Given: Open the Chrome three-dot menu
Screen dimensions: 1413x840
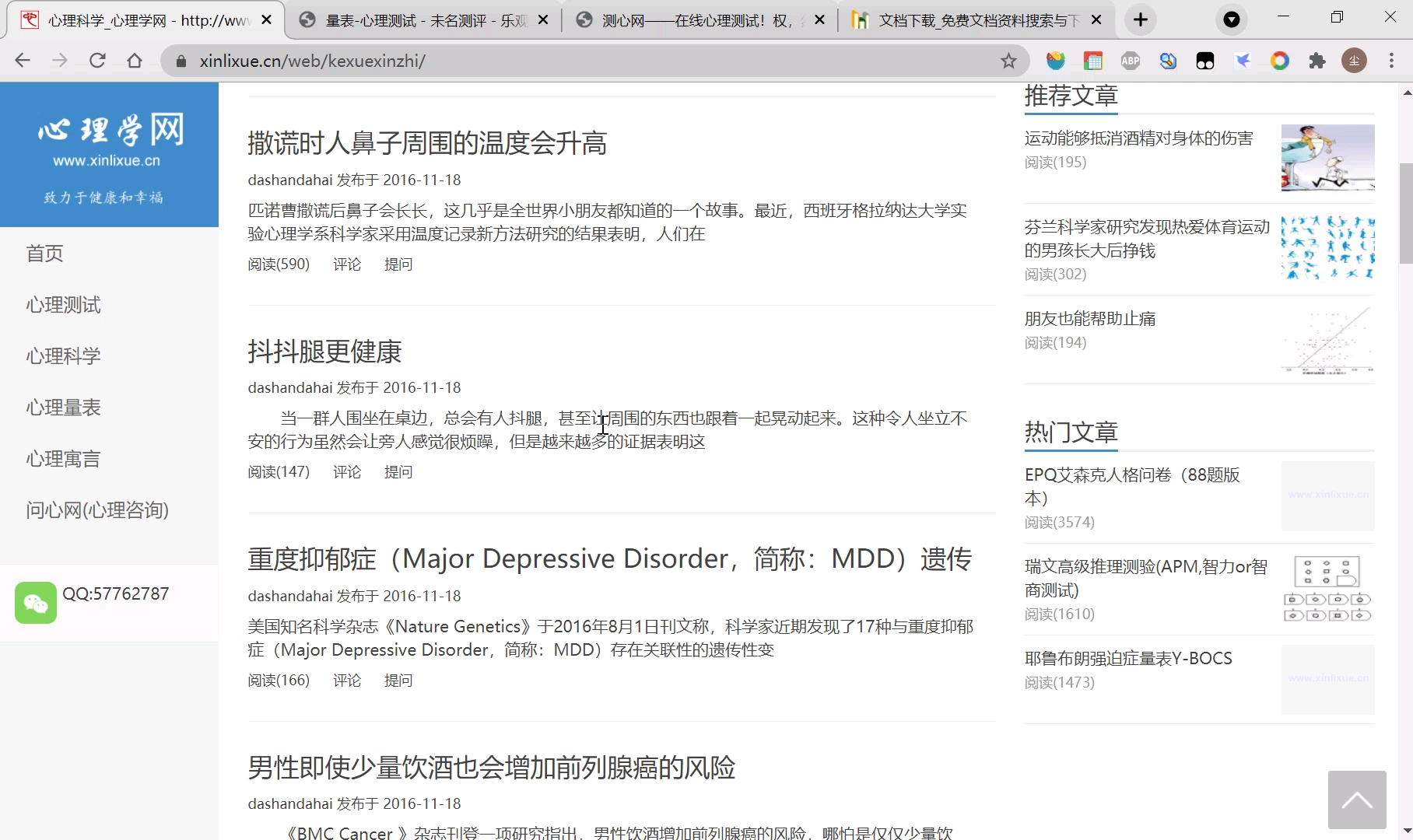Looking at the screenshot, I should tap(1392, 61).
